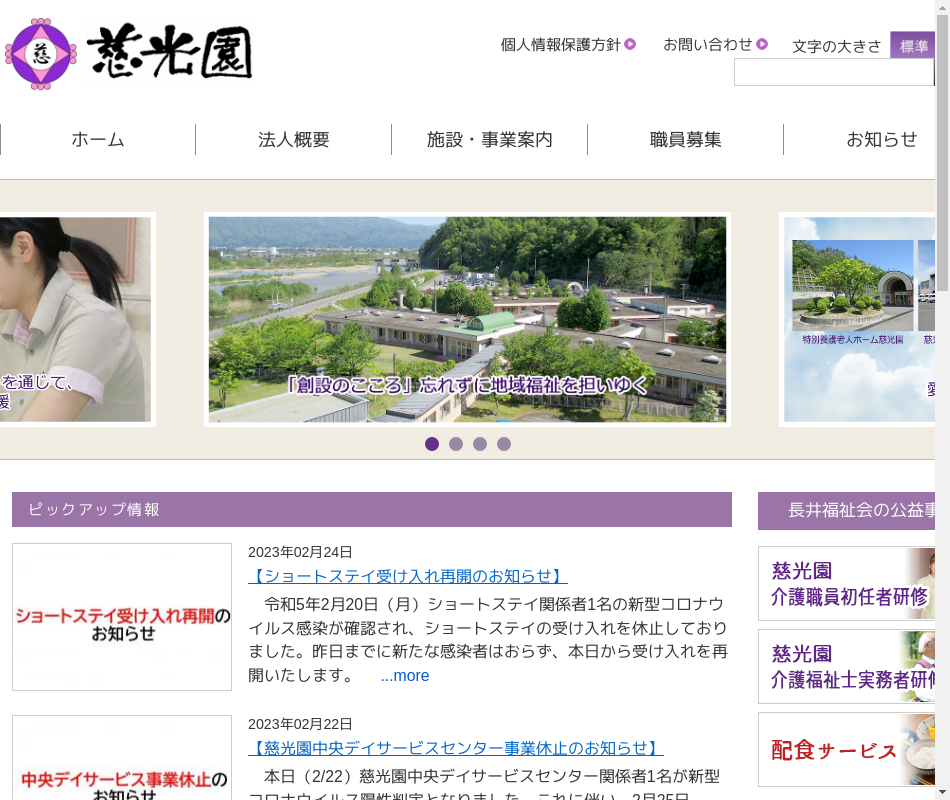
Task: Open ショートステイ受け入れ再開のお知らせ article link
Action: (407, 576)
